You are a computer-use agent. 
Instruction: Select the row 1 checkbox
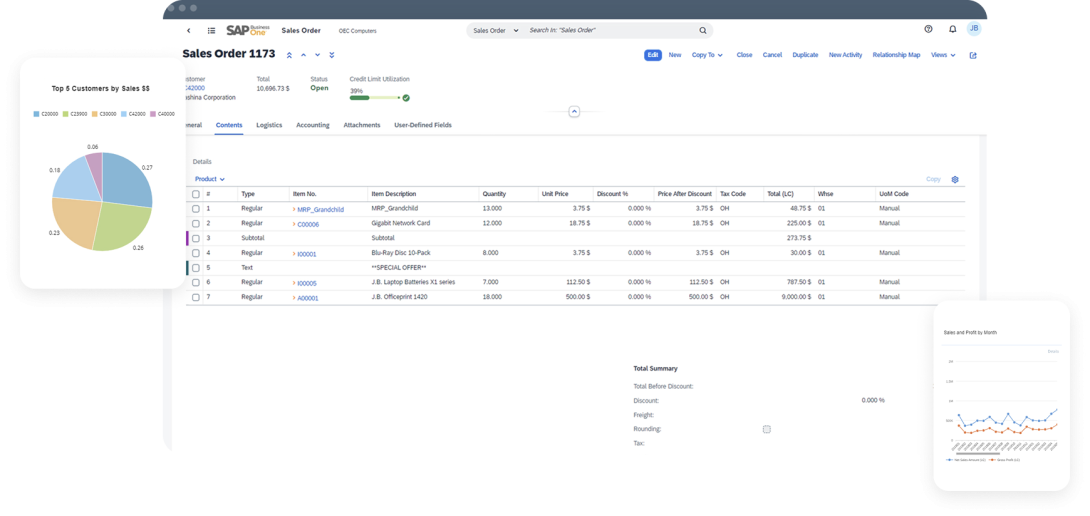pos(196,209)
